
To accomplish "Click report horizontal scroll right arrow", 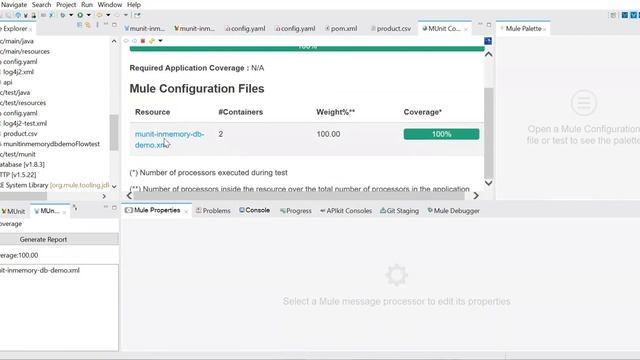I will tap(476, 196).
